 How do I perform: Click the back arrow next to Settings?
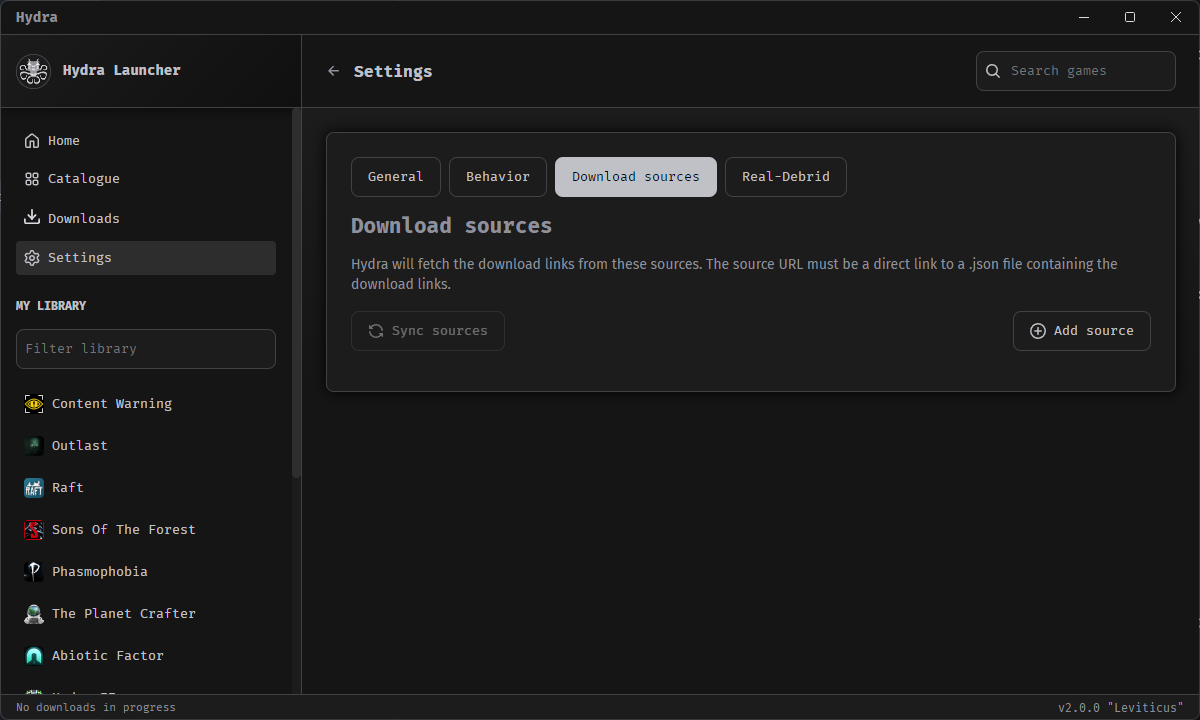click(333, 71)
